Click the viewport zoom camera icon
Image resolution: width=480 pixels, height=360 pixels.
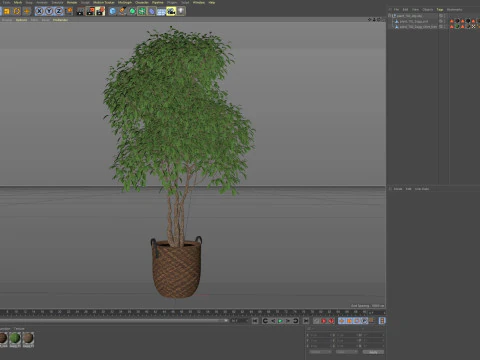coord(374,20)
